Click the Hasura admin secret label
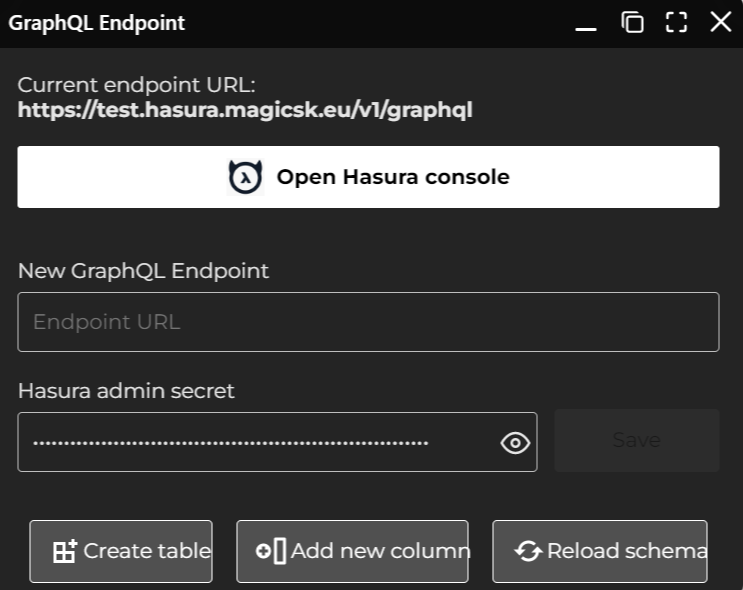The height and width of the screenshot is (590, 743). point(126,391)
